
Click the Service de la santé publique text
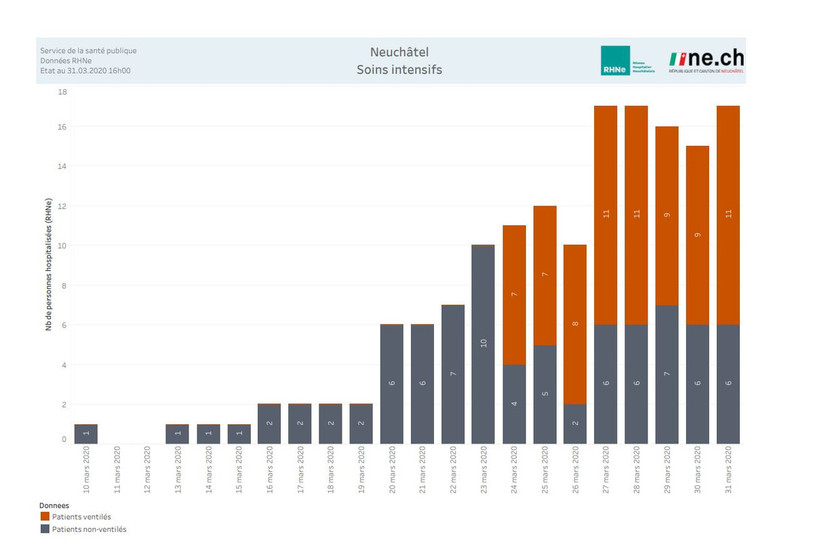(x=89, y=50)
